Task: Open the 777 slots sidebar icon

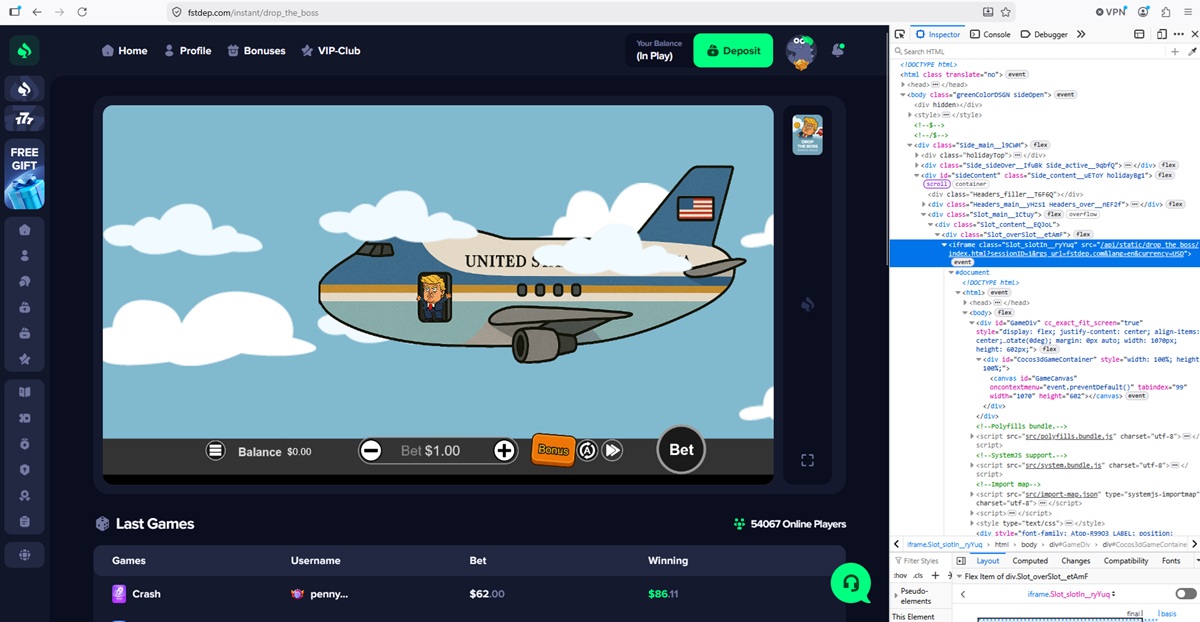Action: pos(24,119)
